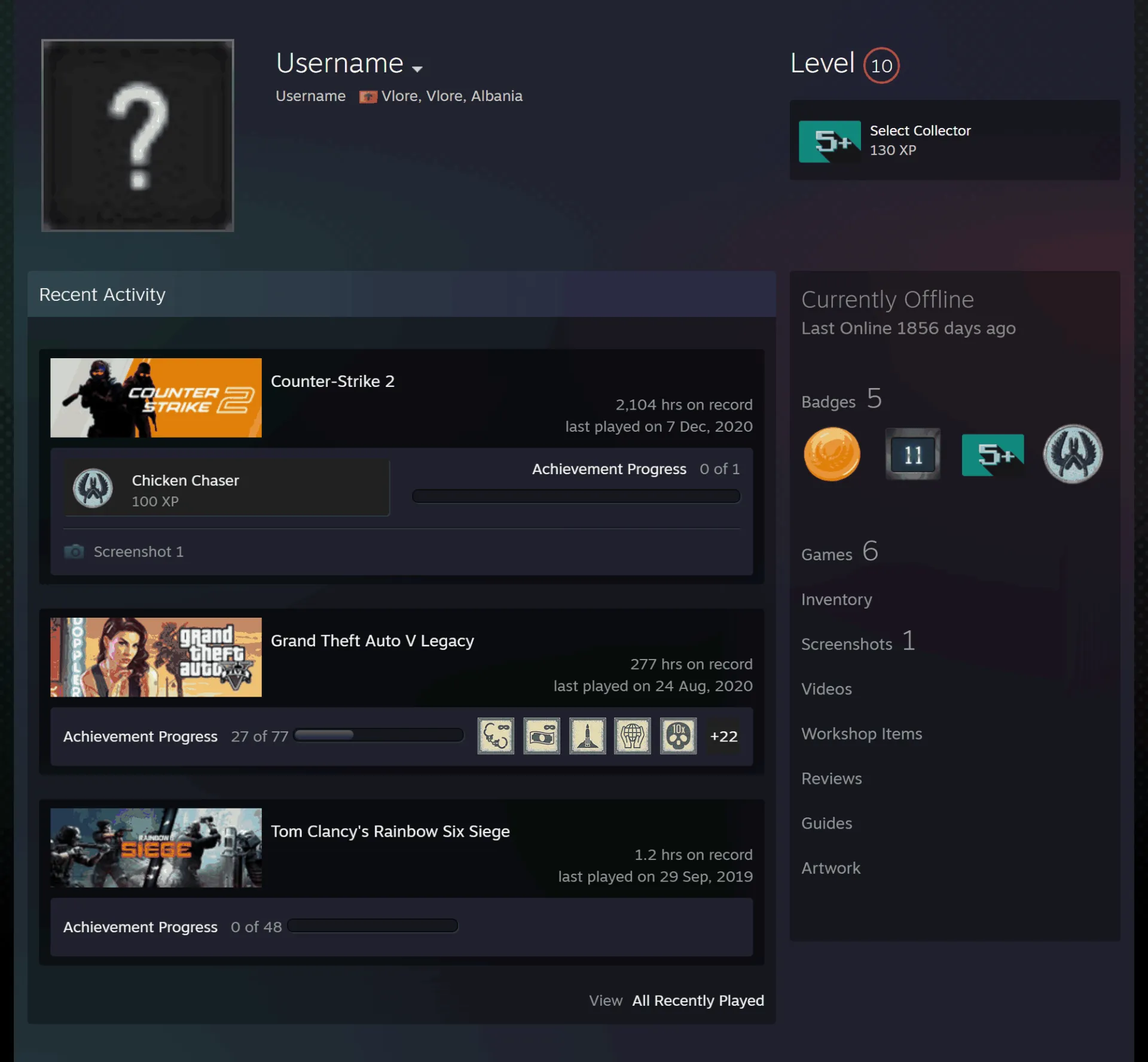
Task: Open the Badges 5 link
Action: [x=841, y=399]
